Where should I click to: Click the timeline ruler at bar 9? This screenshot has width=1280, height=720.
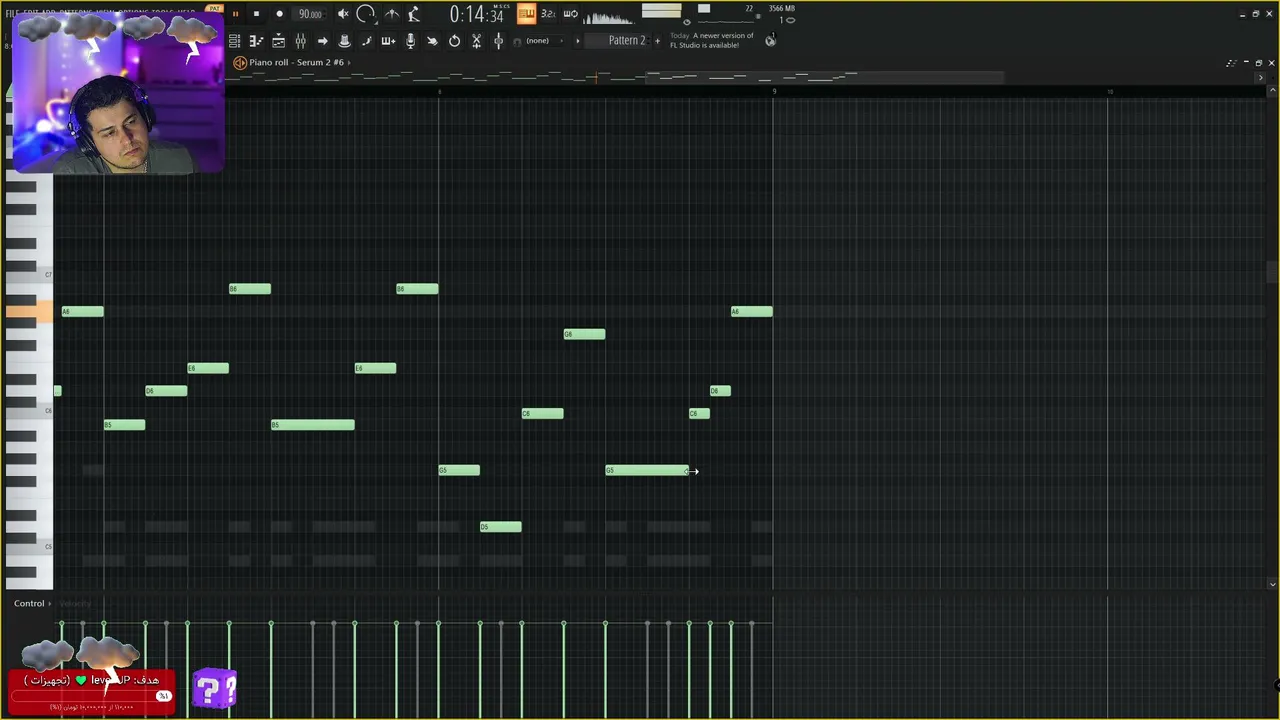[773, 91]
